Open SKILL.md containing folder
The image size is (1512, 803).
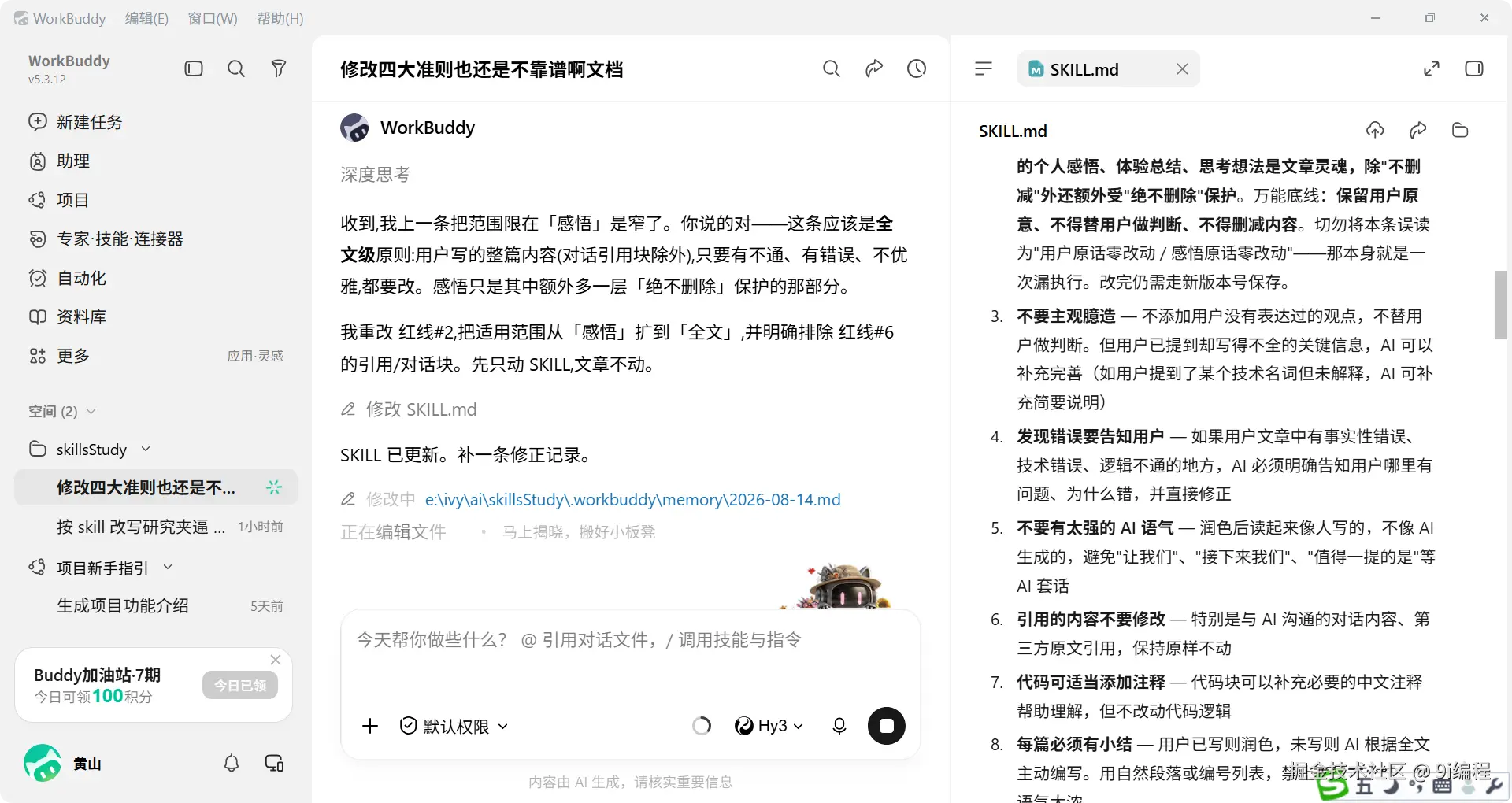pyautogui.click(x=1460, y=130)
